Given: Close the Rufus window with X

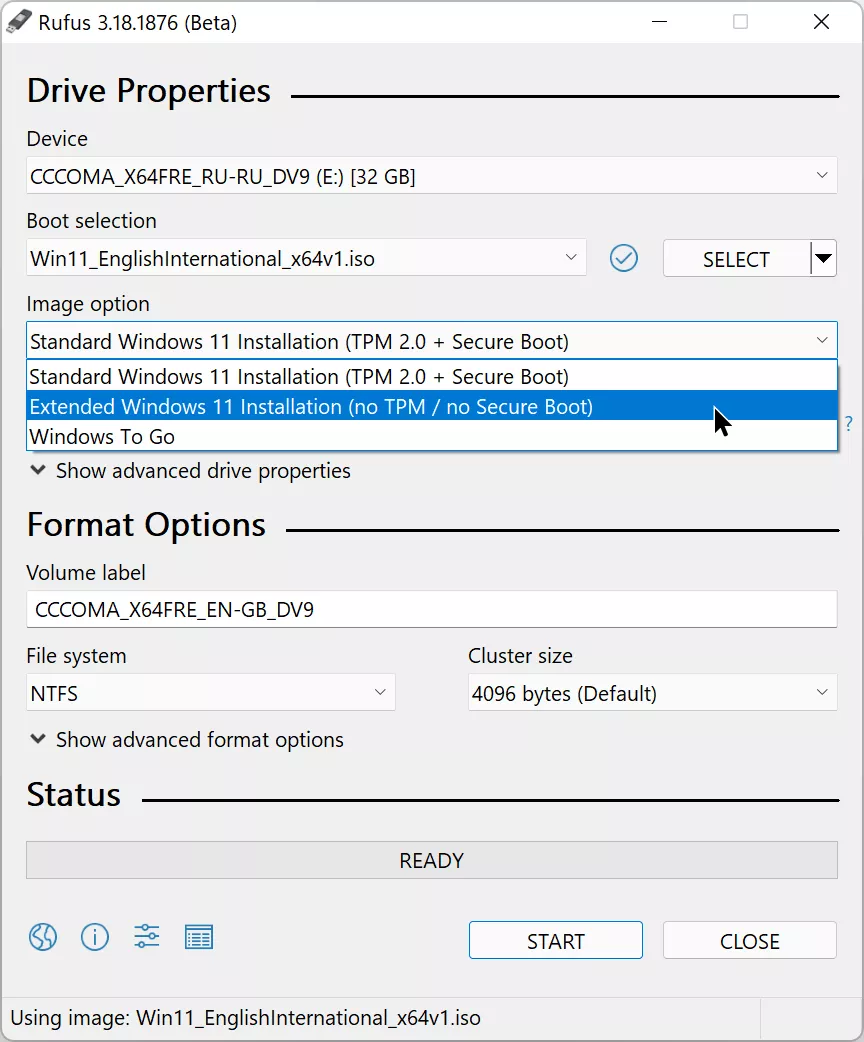Looking at the screenshot, I should [821, 22].
